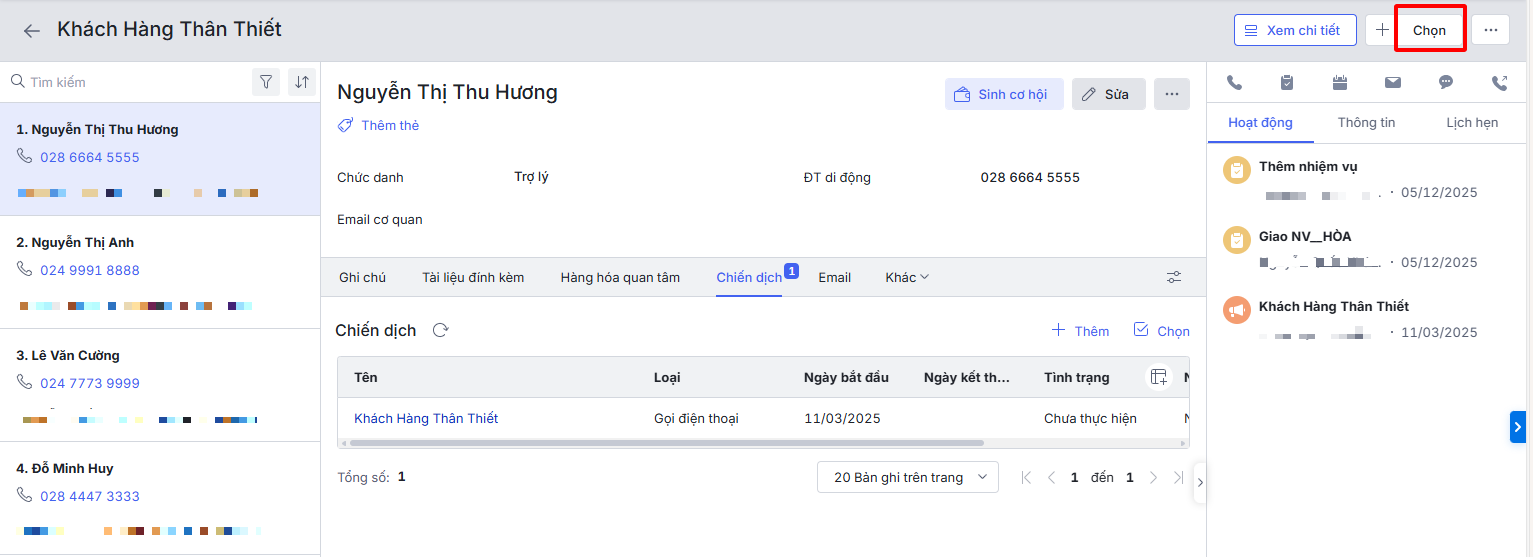Image resolution: width=1533 pixels, height=557 pixels.
Task: Refresh the Chiến dịch list
Action: click(440, 330)
